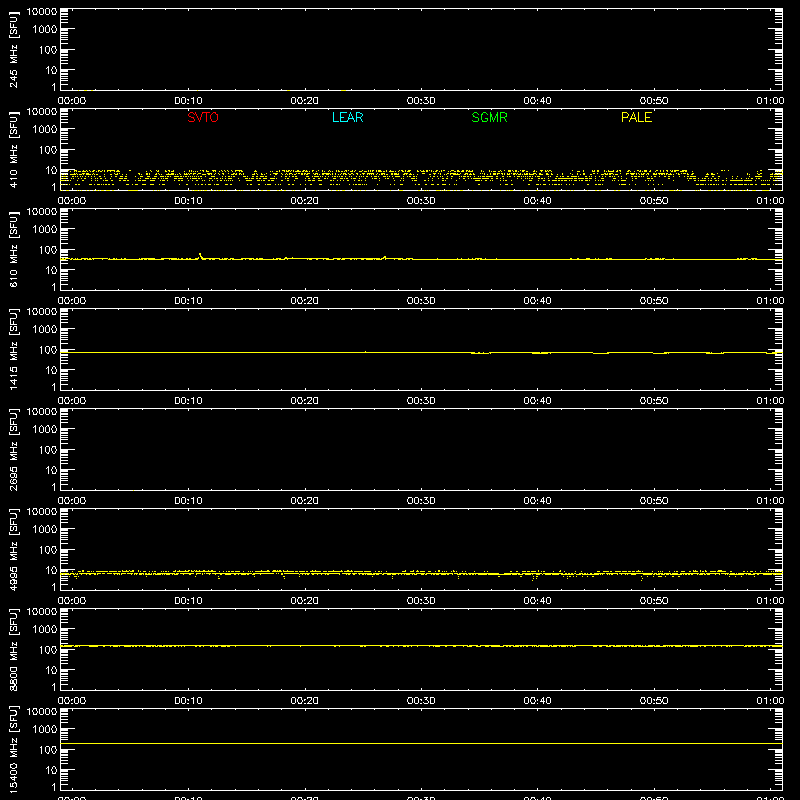Screen dimensions: 800x800
Task: Click the 00:30 tick label of the 8800 MHz panel
Action: pyautogui.click(x=421, y=701)
